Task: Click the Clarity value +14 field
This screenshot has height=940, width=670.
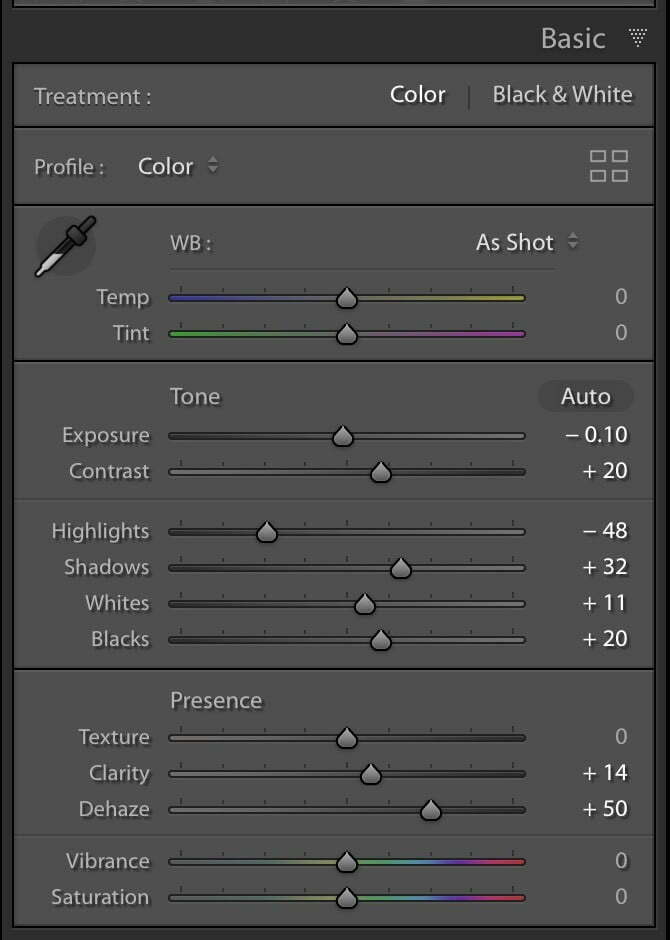Action: (x=605, y=773)
